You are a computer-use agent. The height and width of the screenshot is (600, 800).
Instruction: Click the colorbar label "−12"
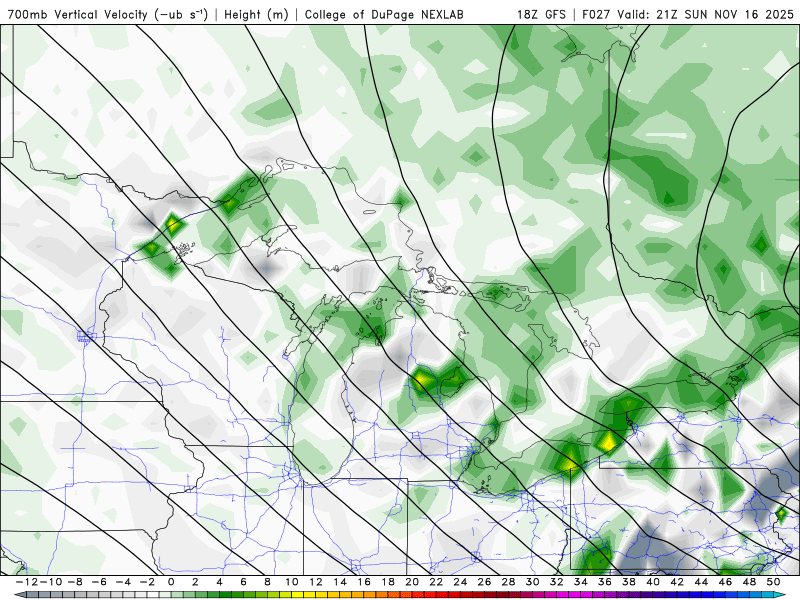(26, 582)
